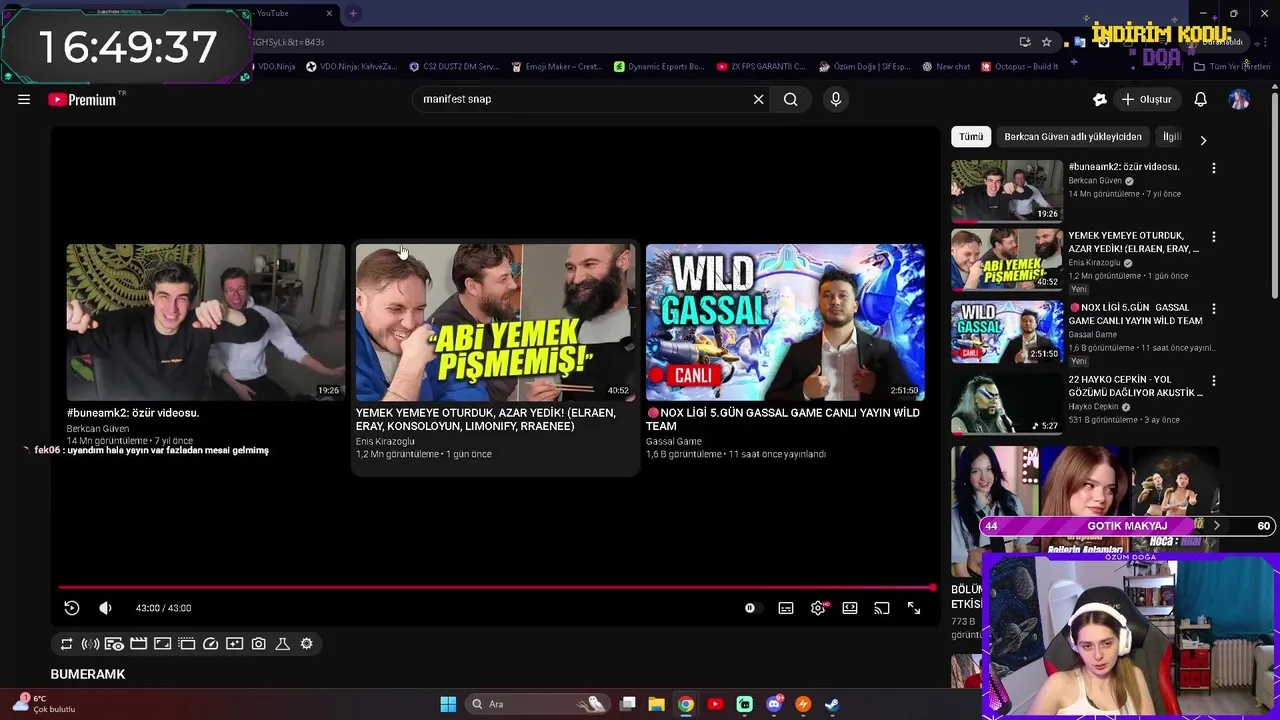Open sidebar thumbnail for Hayko Cepkin video

(x=1007, y=403)
